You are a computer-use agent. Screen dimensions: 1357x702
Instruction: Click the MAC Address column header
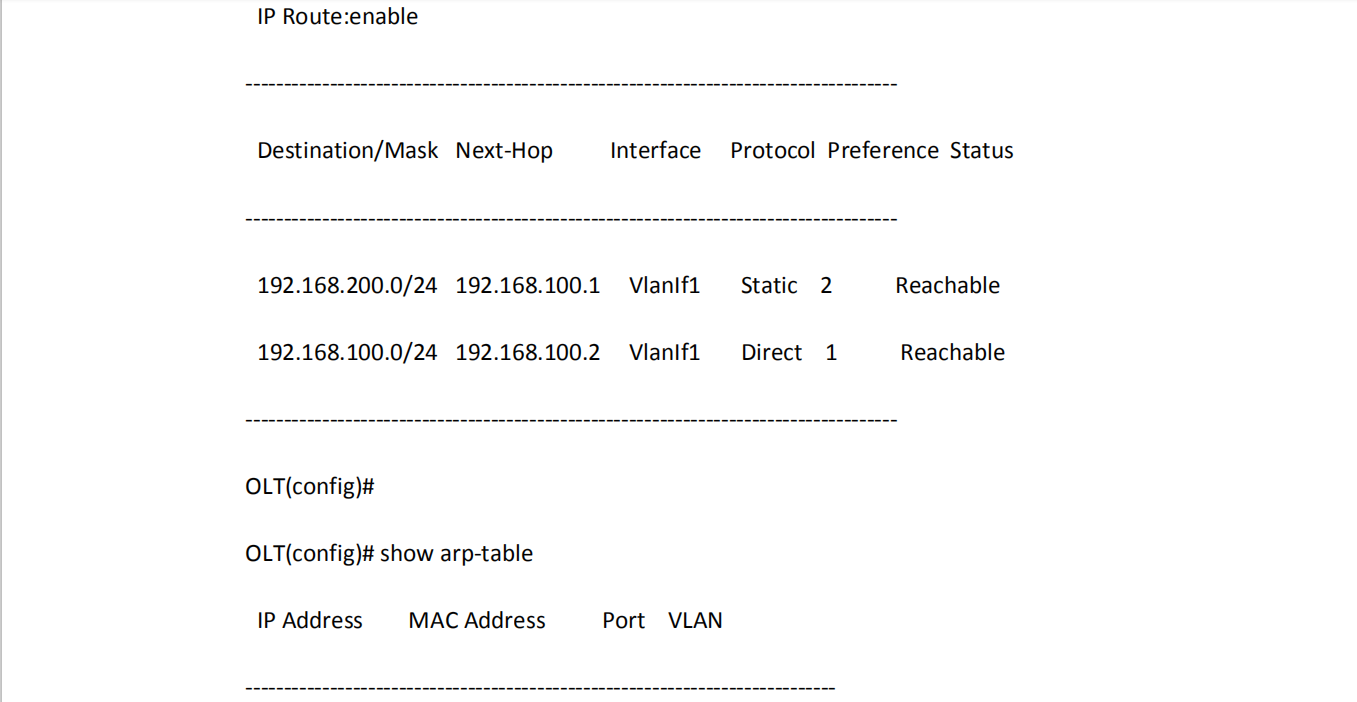pyautogui.click(x=477, y=621)
